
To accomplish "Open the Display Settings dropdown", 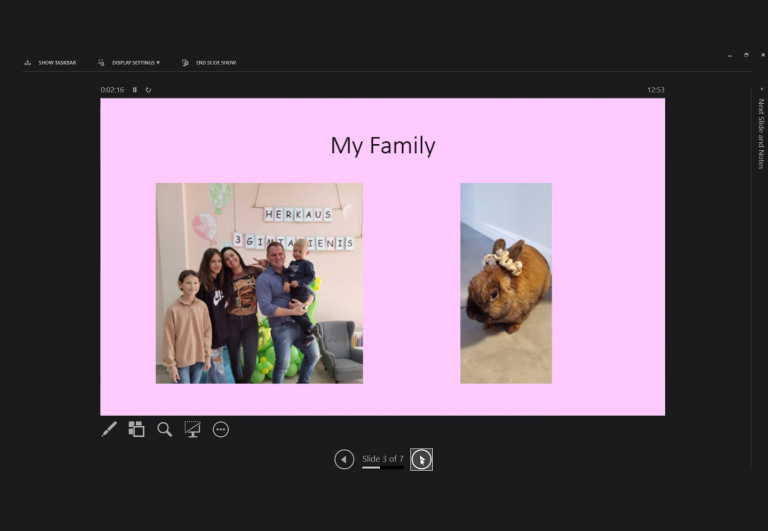I will coord(129,63).
